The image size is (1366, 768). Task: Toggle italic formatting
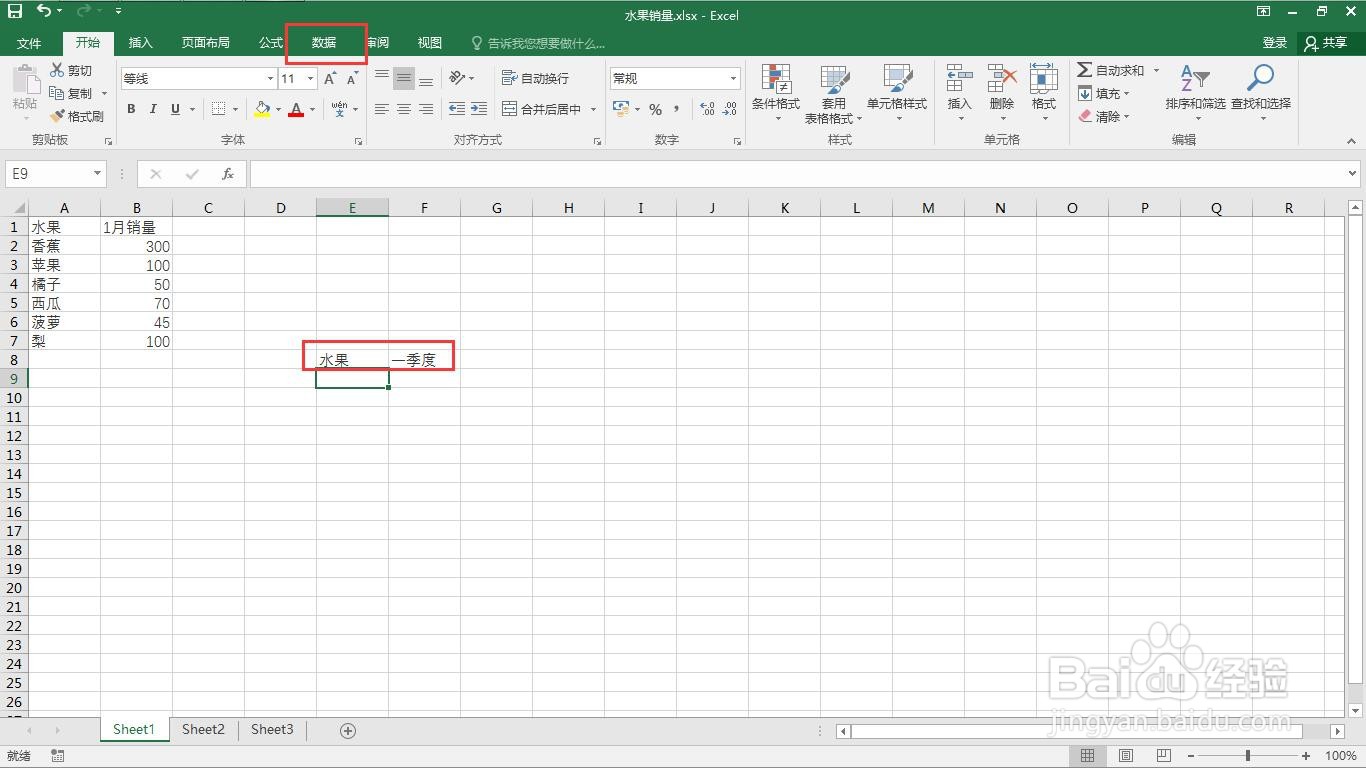153,109
